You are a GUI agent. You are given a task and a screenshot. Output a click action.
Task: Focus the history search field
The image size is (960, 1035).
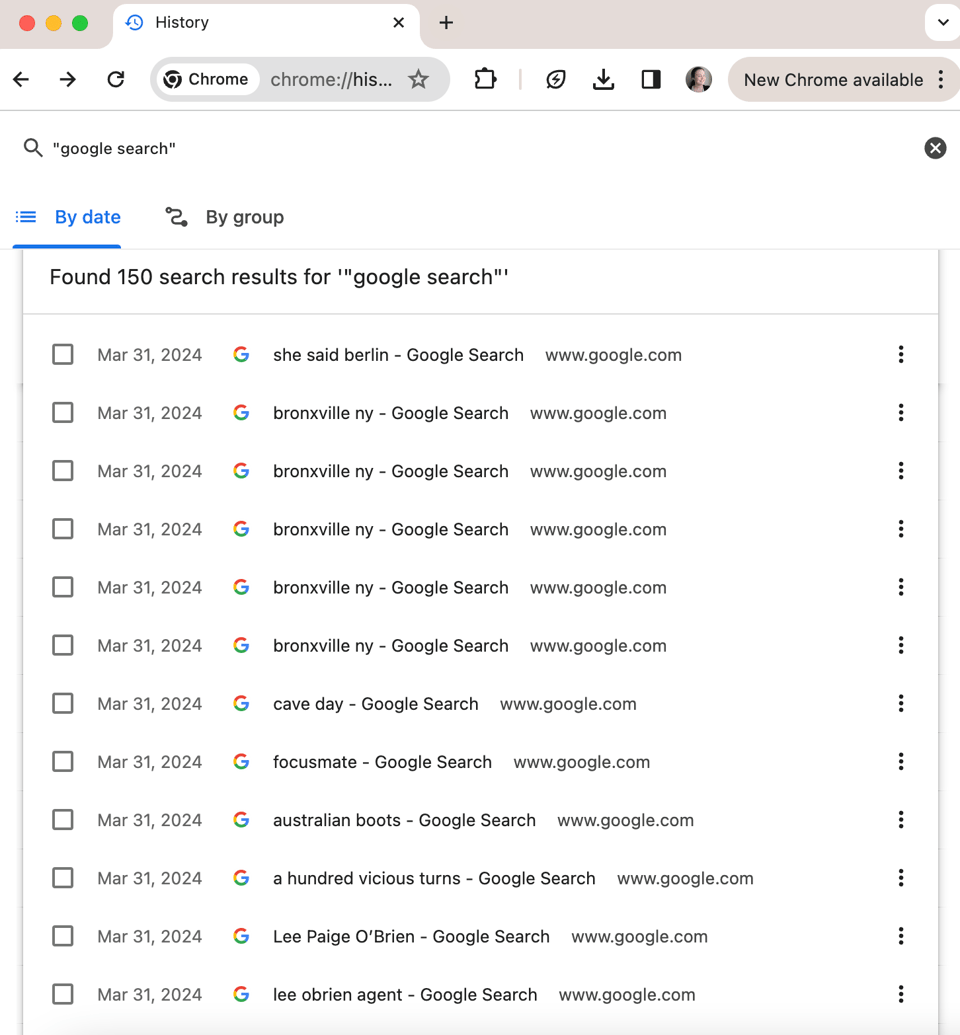482,149
